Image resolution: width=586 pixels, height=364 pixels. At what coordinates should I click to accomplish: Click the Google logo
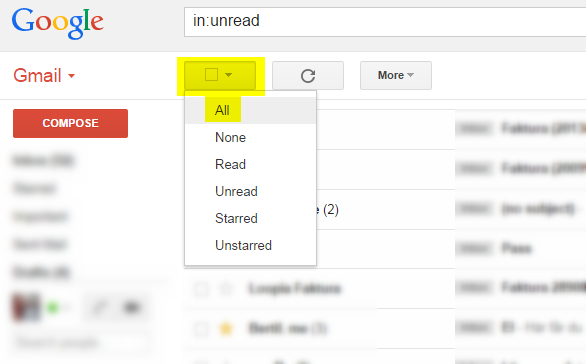click(x=58, y=23)
